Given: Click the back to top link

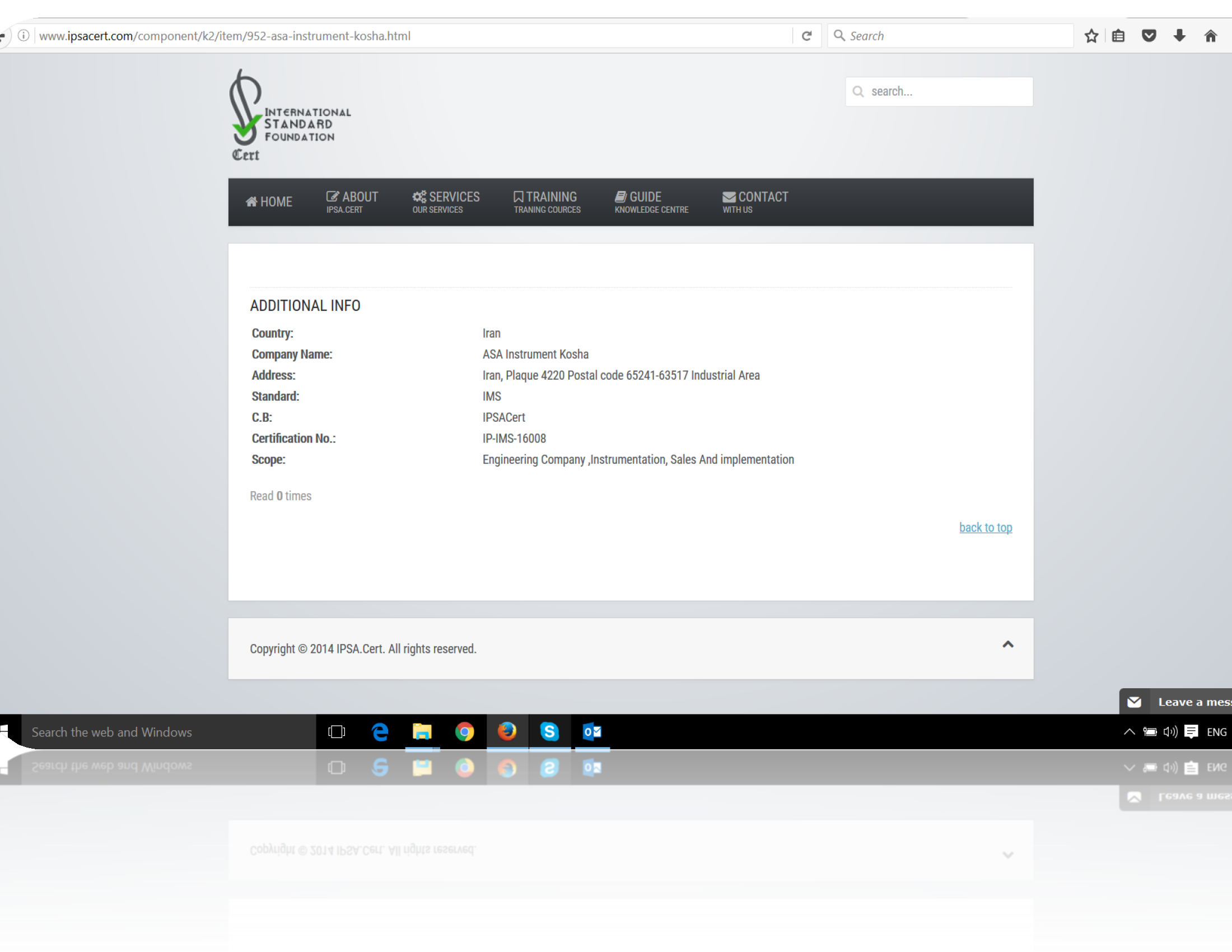Looking at the screenshot, I should coord(985,528).
